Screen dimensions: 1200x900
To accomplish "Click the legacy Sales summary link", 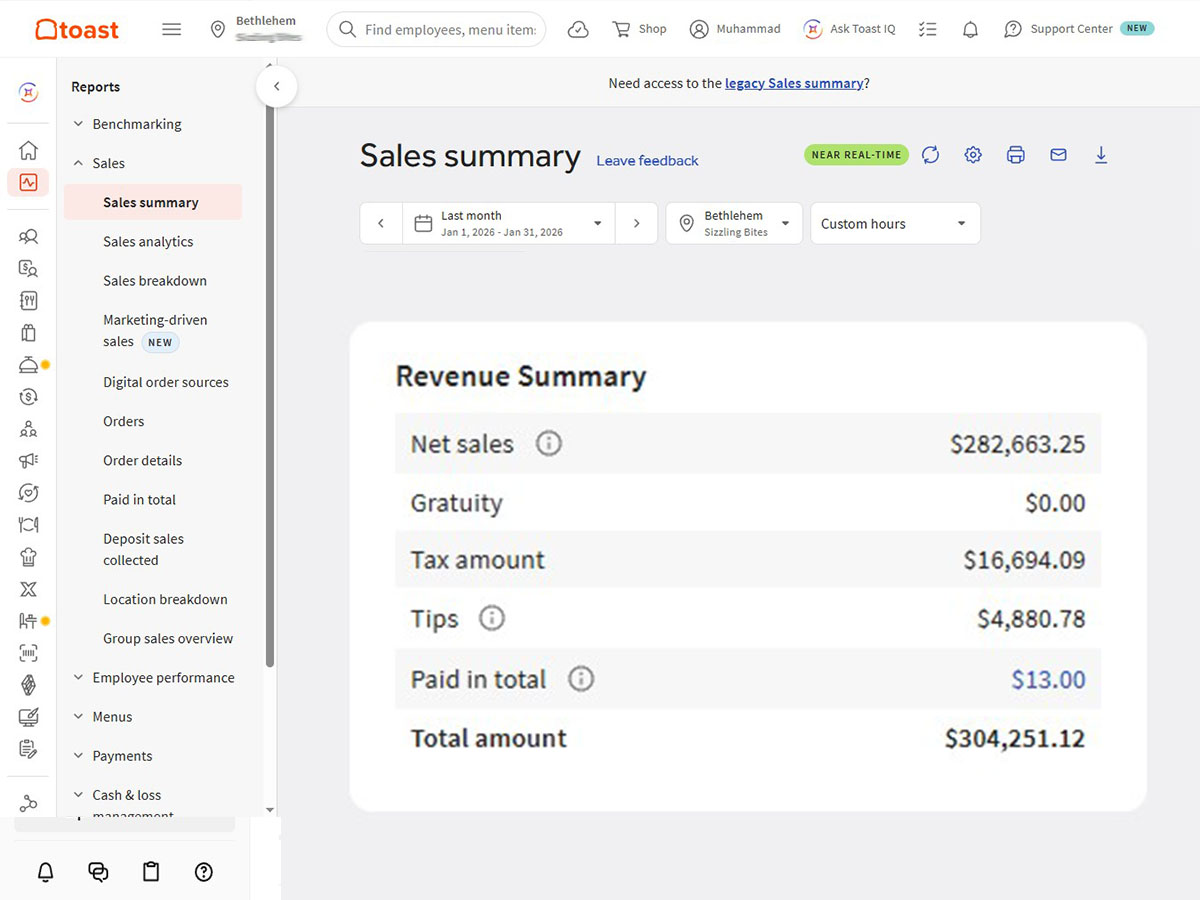I will (x=794, y=84).
